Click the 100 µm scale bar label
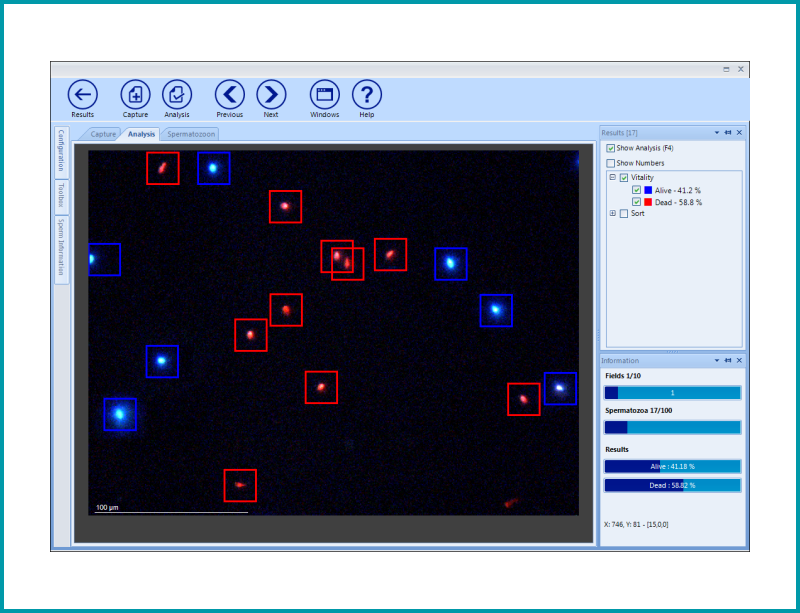800x613 pixels. [107, 507]
